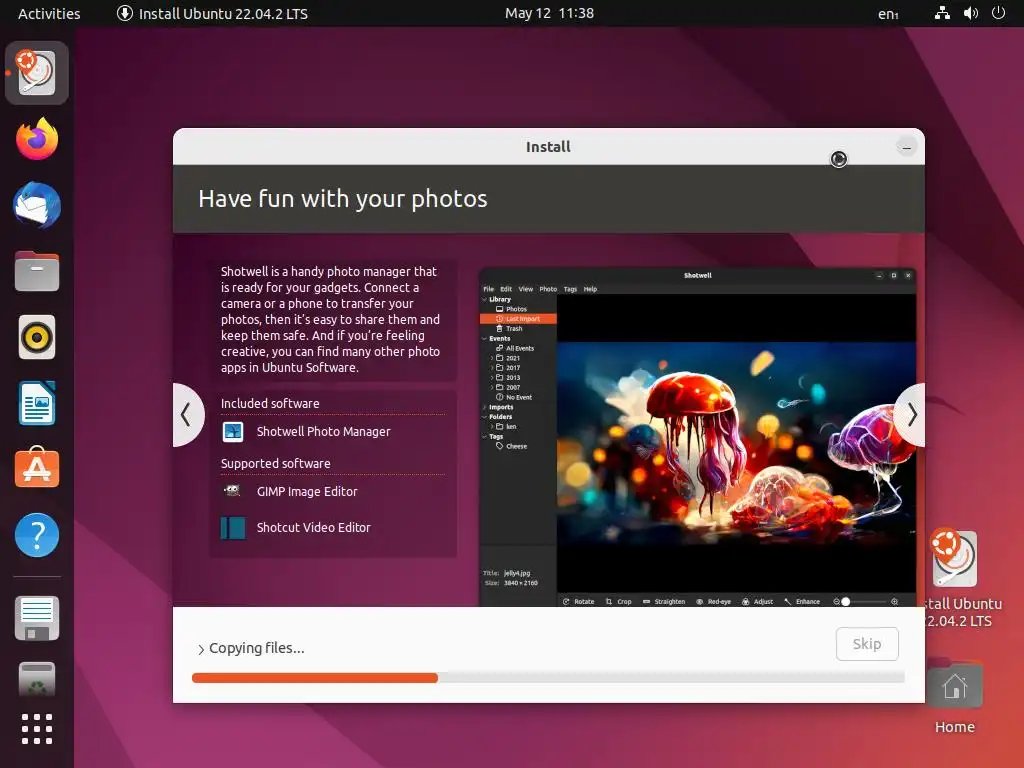This screenshot has width=1024, height=768.
Task: Select Cheese tag in Shotwell sidebar
Action: tap(511, 446)
